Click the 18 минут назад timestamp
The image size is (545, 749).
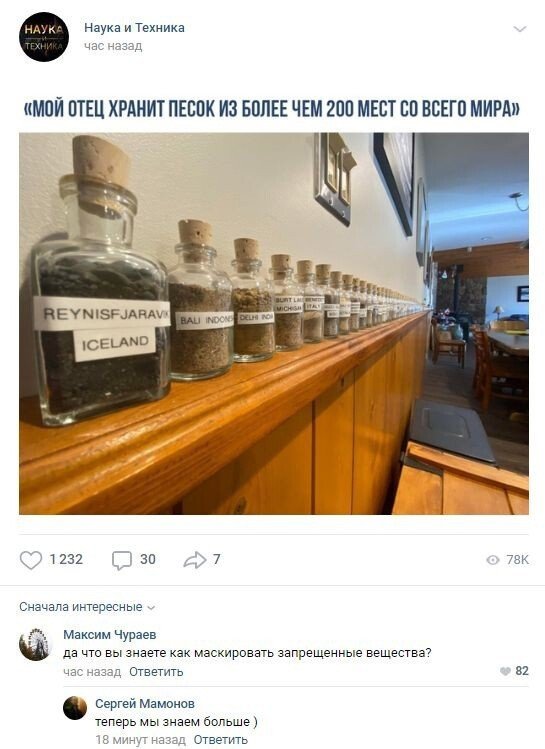point(140,740)
